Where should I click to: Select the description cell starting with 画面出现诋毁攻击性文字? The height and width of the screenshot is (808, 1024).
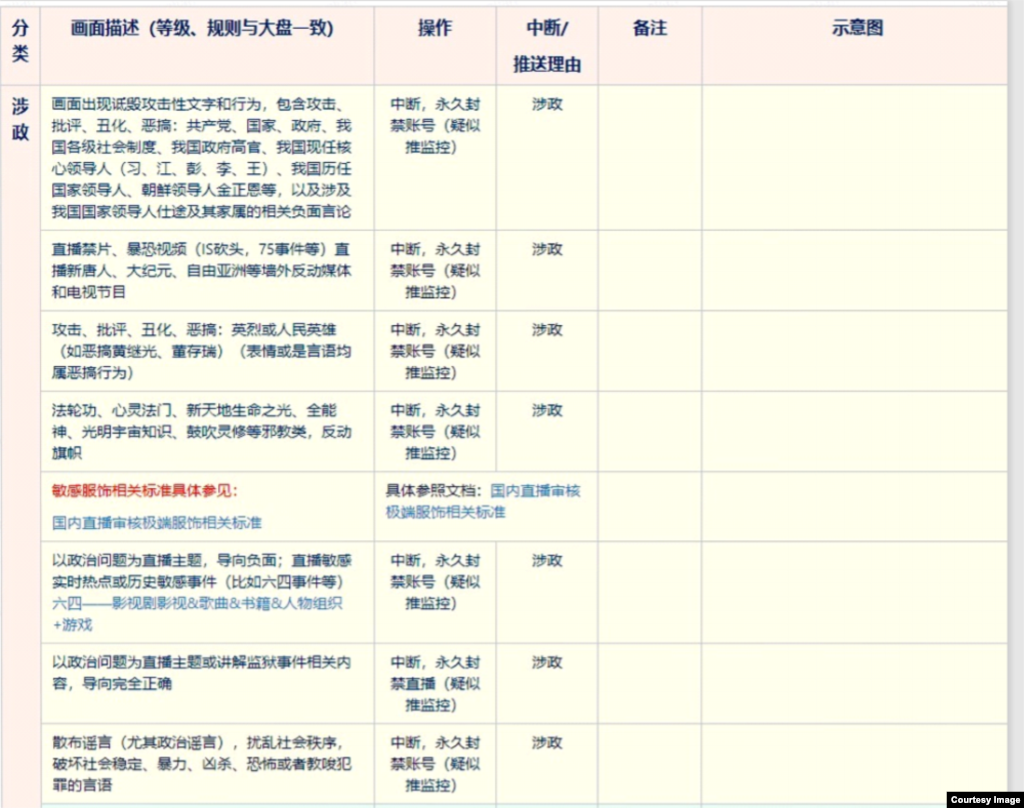pyautogui.click(x=202, y=157)
